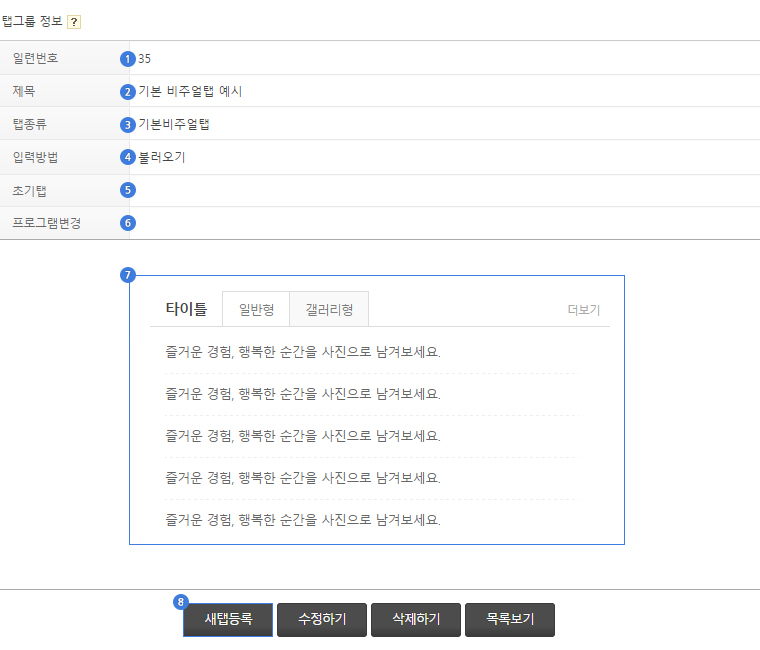Open the 더보기 link in the preview

[x=583, y=310]
